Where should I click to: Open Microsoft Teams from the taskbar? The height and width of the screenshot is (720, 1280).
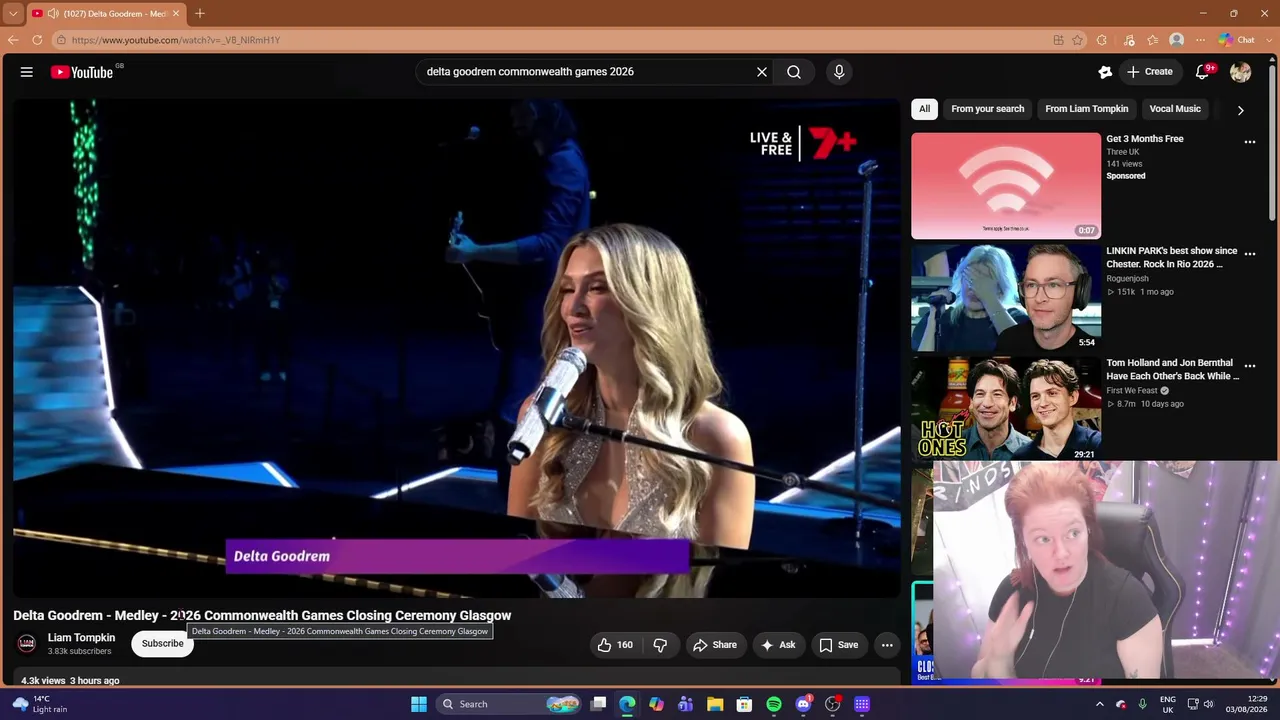click(x=686, y=704)
